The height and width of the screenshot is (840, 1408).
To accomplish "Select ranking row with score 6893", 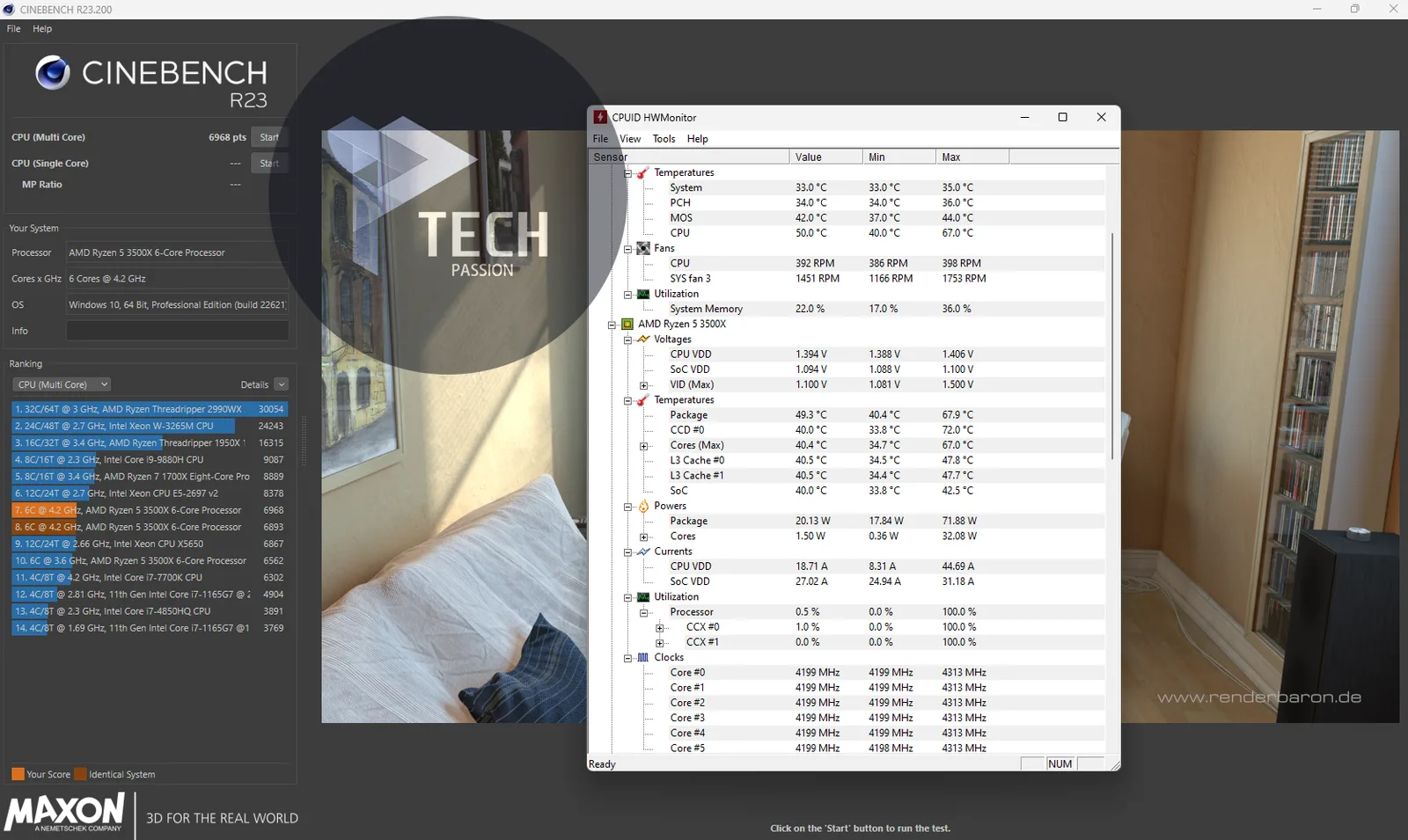I will (150, 527).
